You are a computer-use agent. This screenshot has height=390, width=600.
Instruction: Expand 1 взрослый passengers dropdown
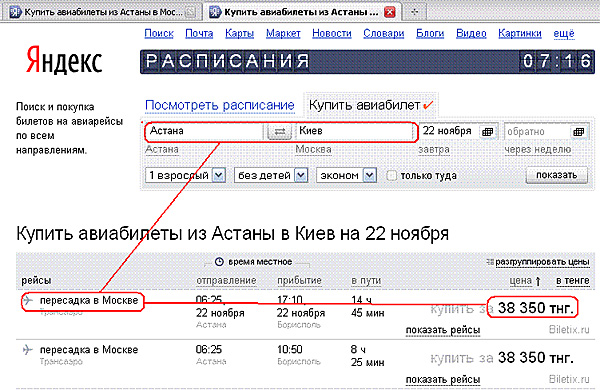(218, 175)
